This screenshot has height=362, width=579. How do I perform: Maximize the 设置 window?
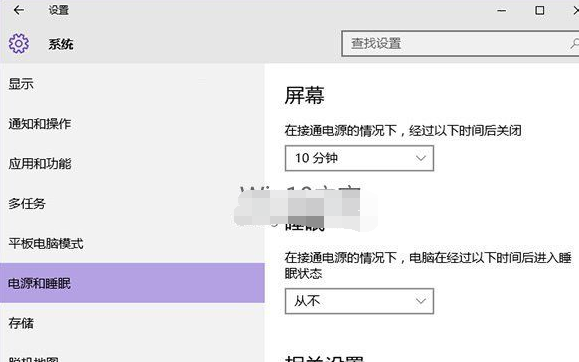pos(539,10)
